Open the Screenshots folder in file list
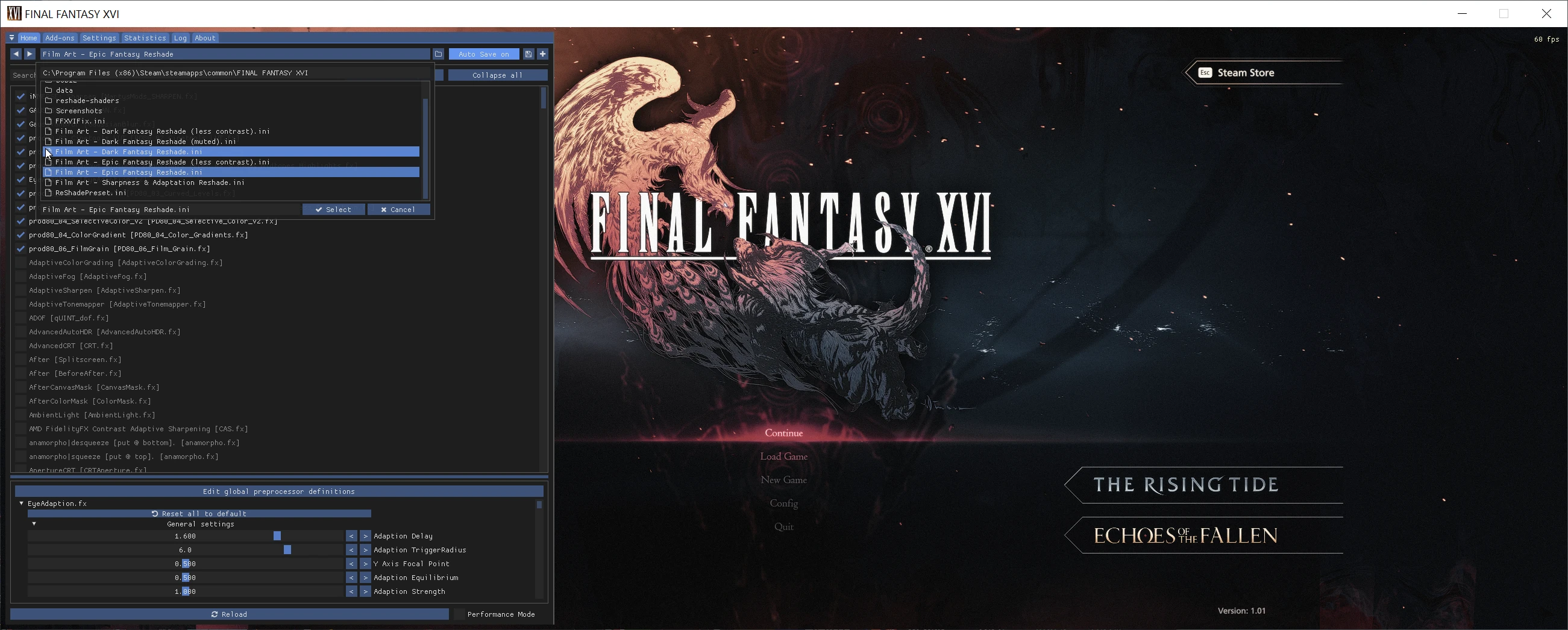This screenshot has width=1568, height=630. 78,111
